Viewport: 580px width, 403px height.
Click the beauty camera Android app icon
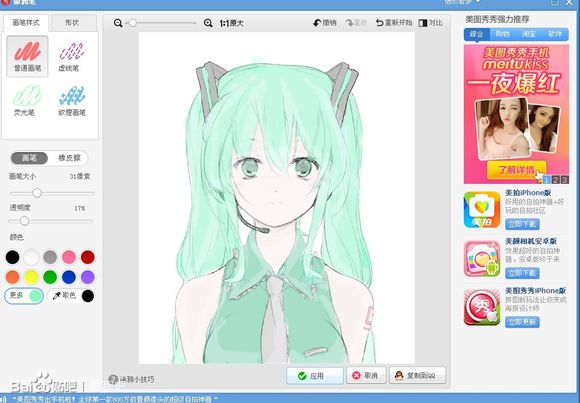tap(482, 259)
